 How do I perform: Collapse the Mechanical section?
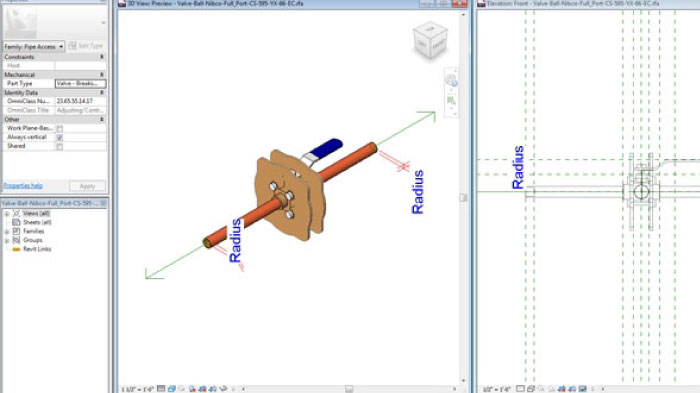tap(101, 75)
